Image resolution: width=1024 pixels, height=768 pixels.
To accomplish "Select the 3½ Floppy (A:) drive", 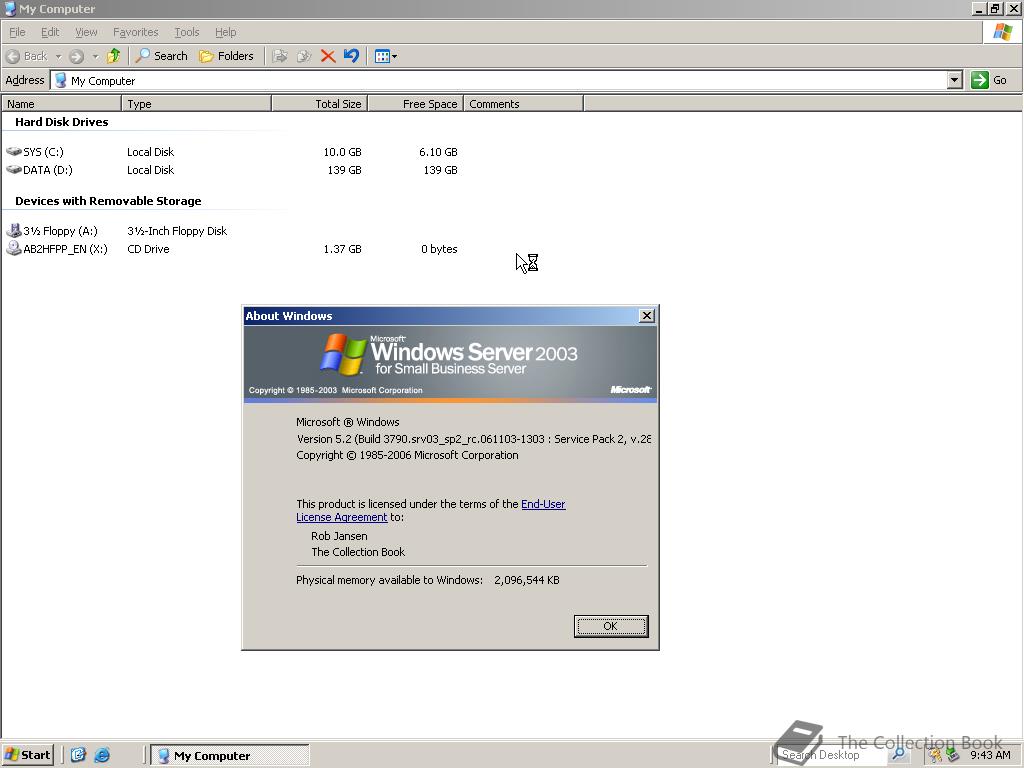I will tap(52, 231).
